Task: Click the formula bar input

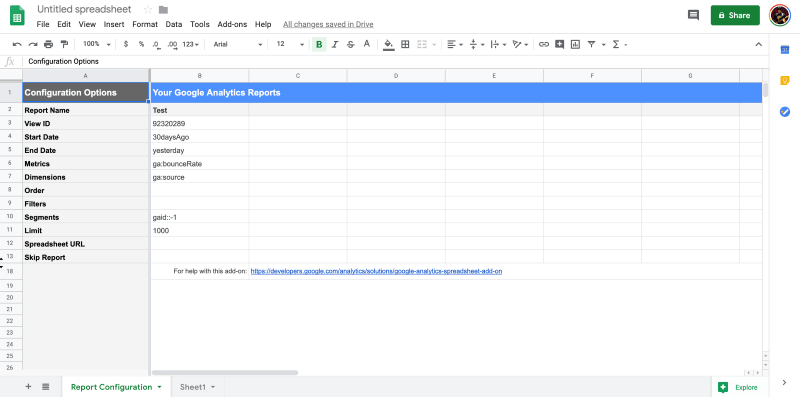Action: pos(395,61)
